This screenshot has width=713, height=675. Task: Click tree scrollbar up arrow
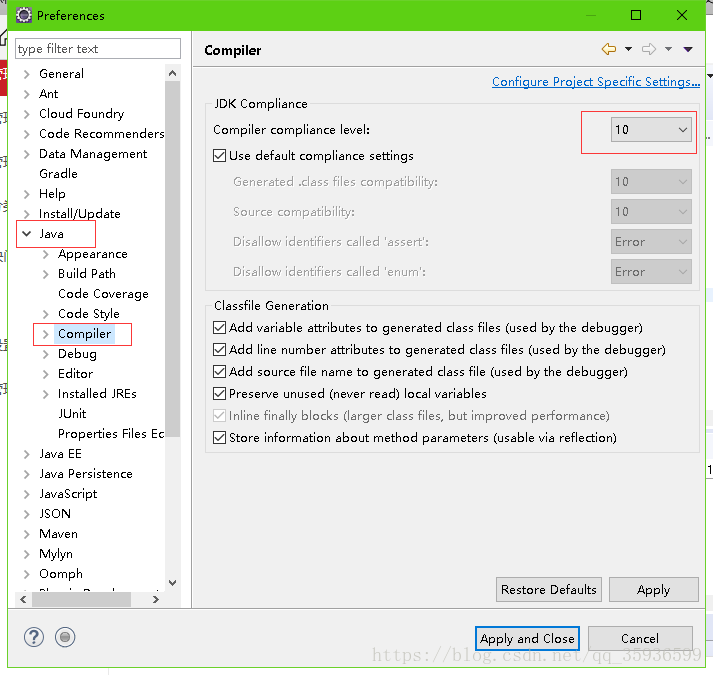172,73
